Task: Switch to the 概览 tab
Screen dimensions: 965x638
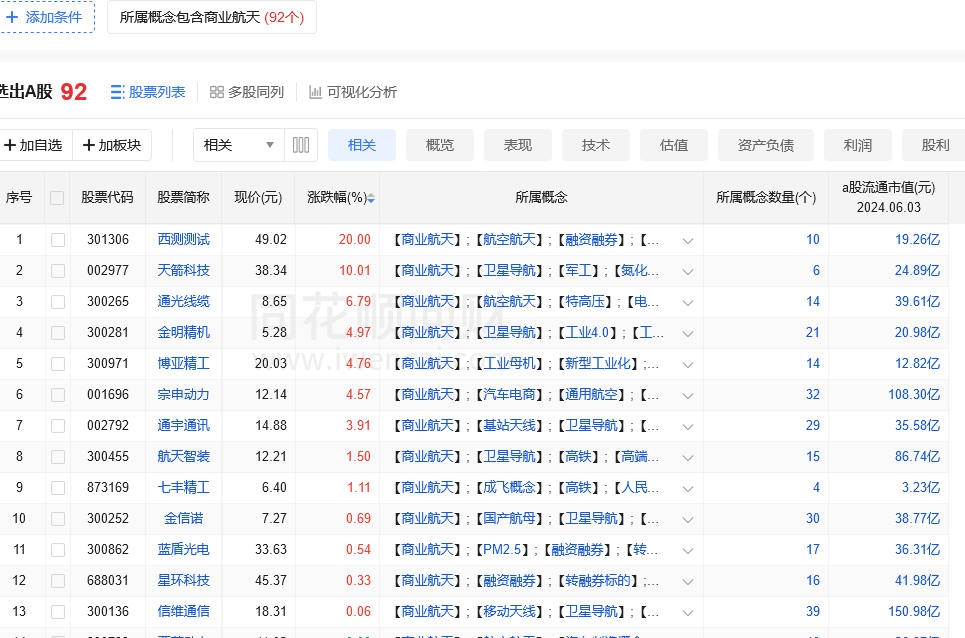Action: coord(440,145)
